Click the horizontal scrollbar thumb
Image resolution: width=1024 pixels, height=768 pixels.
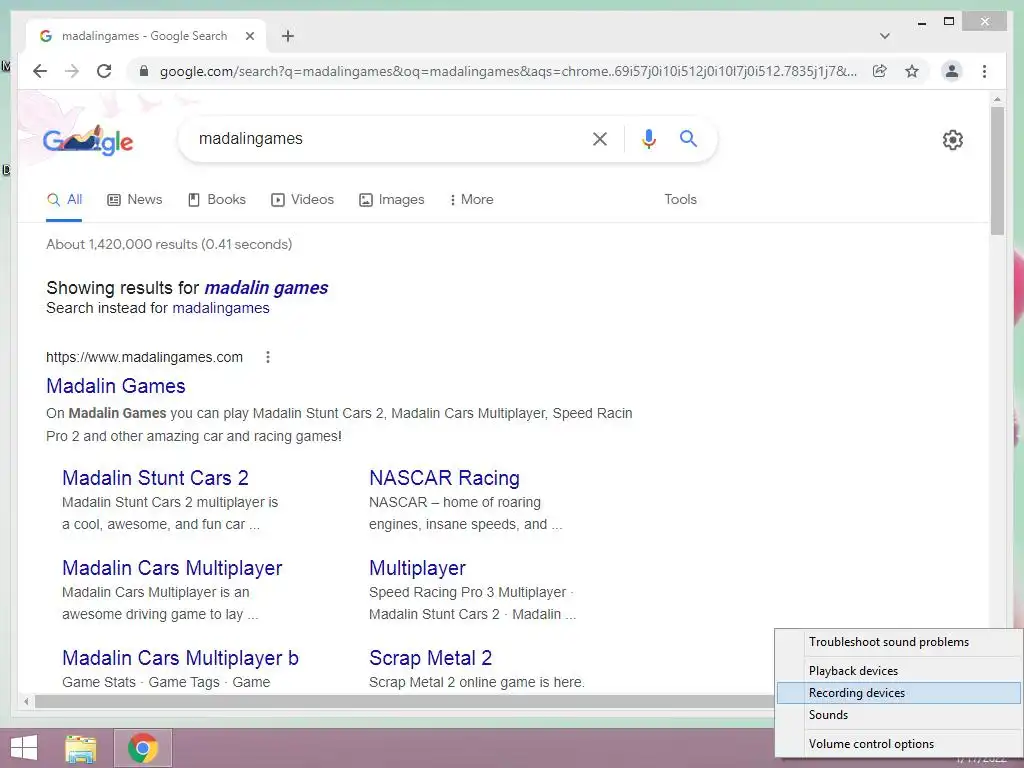pyautogui.click(x=405, y=701)
